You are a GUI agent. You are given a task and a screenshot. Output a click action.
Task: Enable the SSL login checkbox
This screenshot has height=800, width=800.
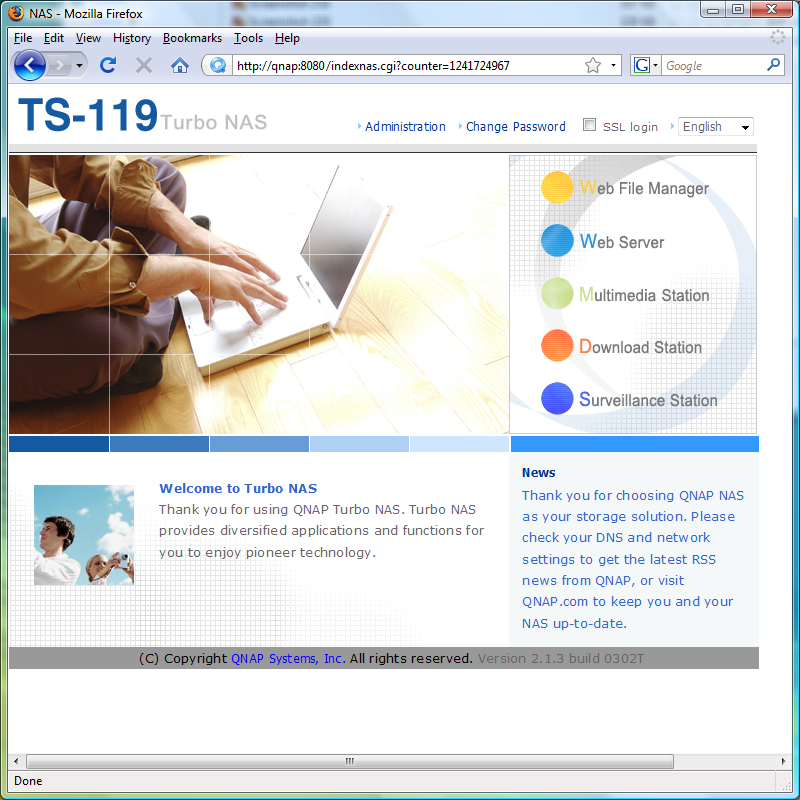(x=589, y=124)
